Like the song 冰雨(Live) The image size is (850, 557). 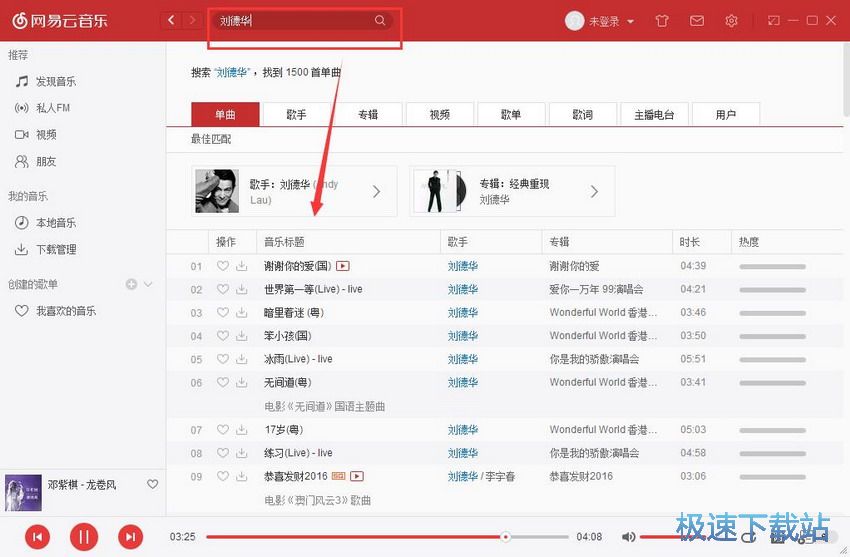pos(223,359)
